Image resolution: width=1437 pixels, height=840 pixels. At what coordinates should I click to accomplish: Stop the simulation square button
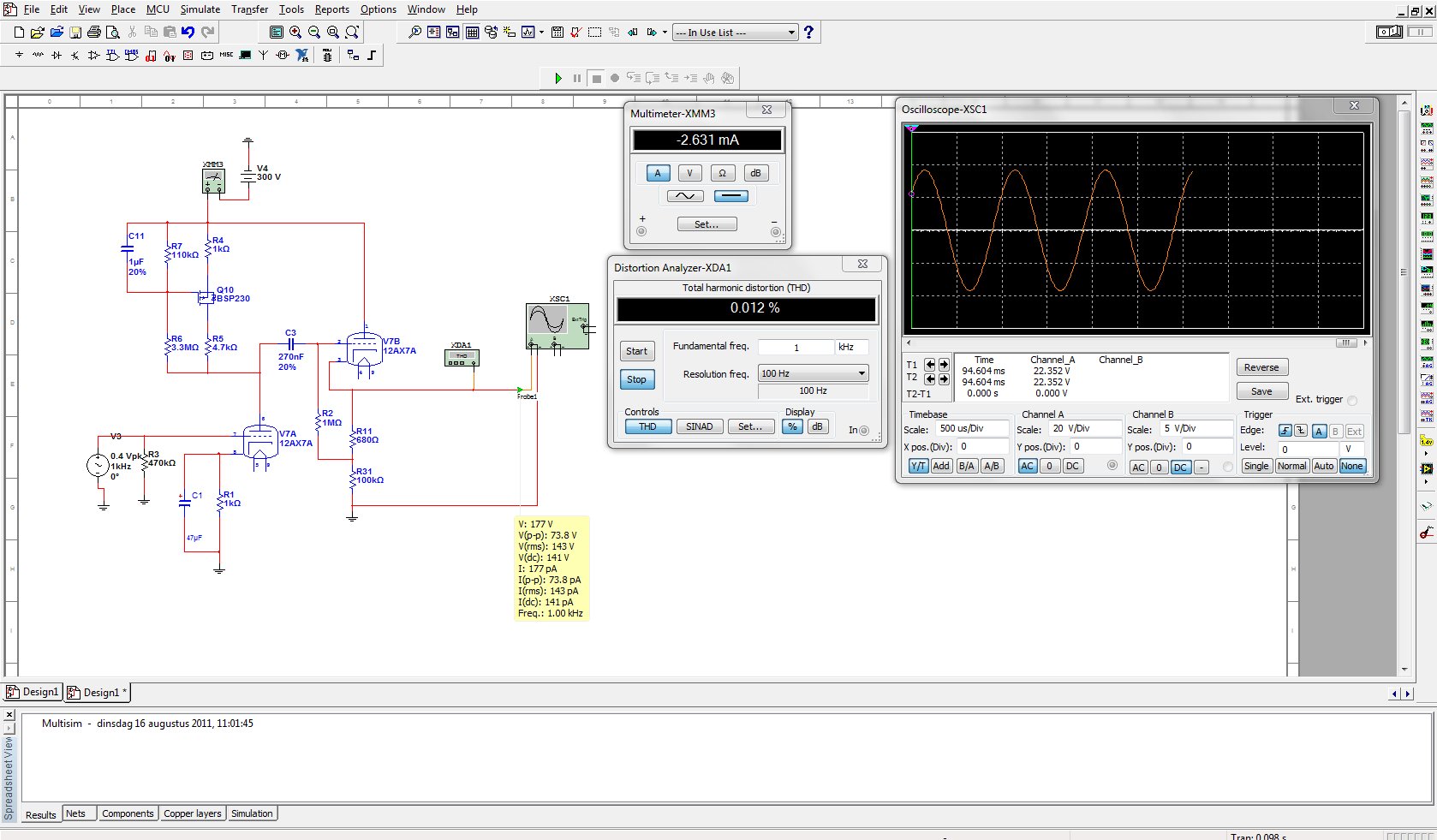pos(597,78)
